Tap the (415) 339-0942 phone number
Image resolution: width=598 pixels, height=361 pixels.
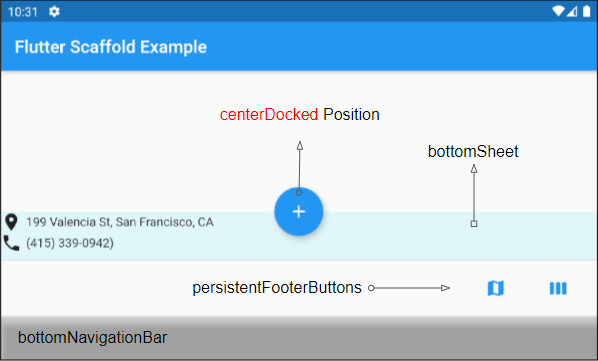(x=70, y=243)
